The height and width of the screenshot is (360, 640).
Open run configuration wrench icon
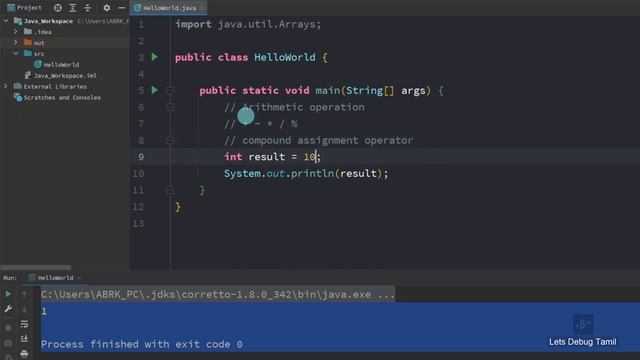8,309
